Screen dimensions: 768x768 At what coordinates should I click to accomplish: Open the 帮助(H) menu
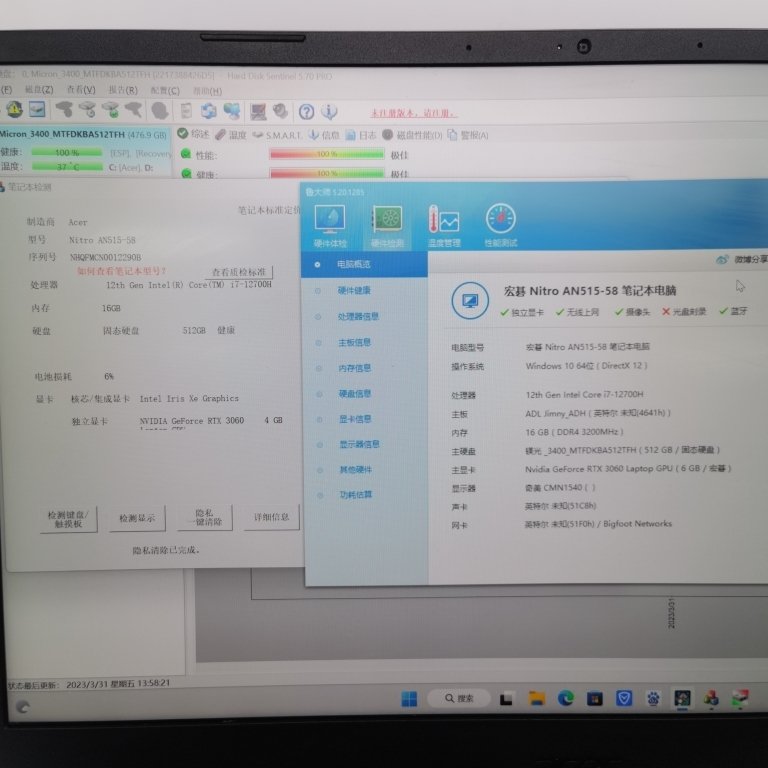[x=207, y=91]
